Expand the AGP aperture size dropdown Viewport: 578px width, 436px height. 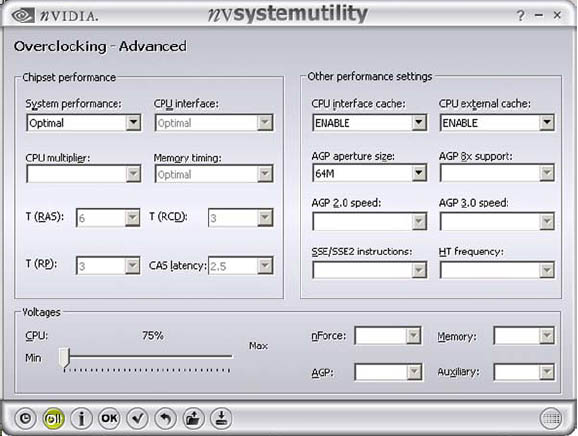(370, 173)
